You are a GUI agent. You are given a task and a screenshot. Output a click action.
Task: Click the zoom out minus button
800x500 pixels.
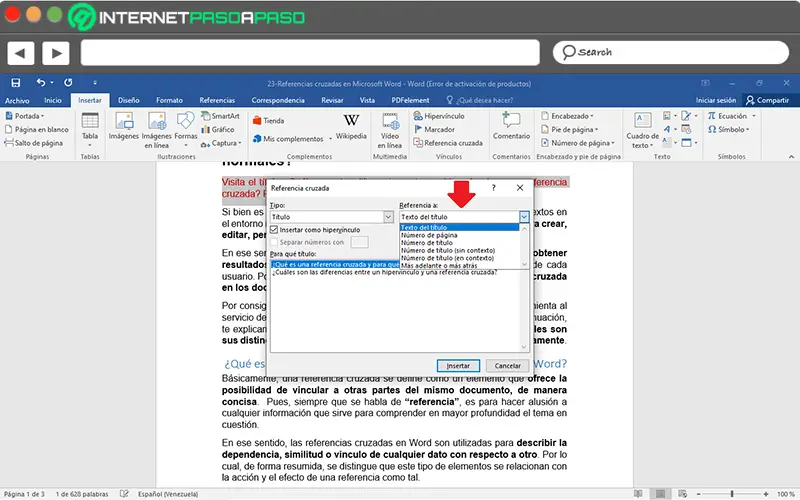pos(698,494)
